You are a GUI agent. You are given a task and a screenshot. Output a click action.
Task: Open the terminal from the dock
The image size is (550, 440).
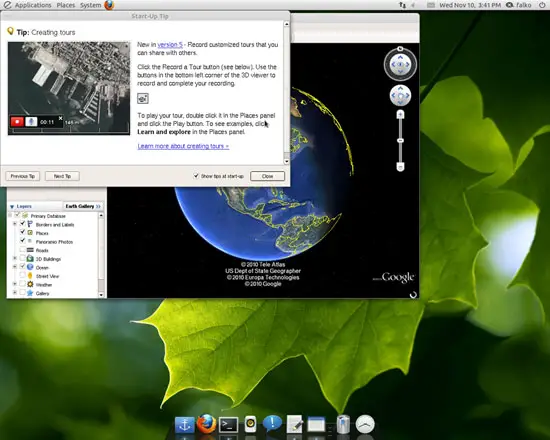click(x=228, y=425)
